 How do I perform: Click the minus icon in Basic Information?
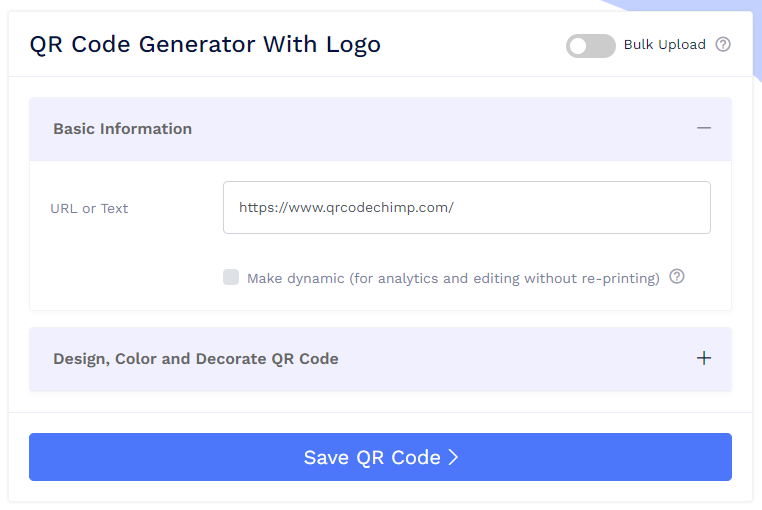704,128
